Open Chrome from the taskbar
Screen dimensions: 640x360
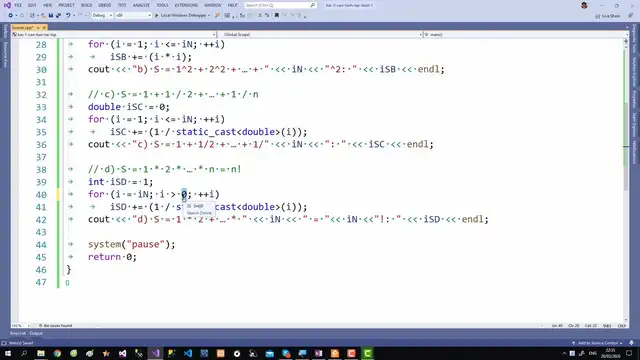coord(57,353)
